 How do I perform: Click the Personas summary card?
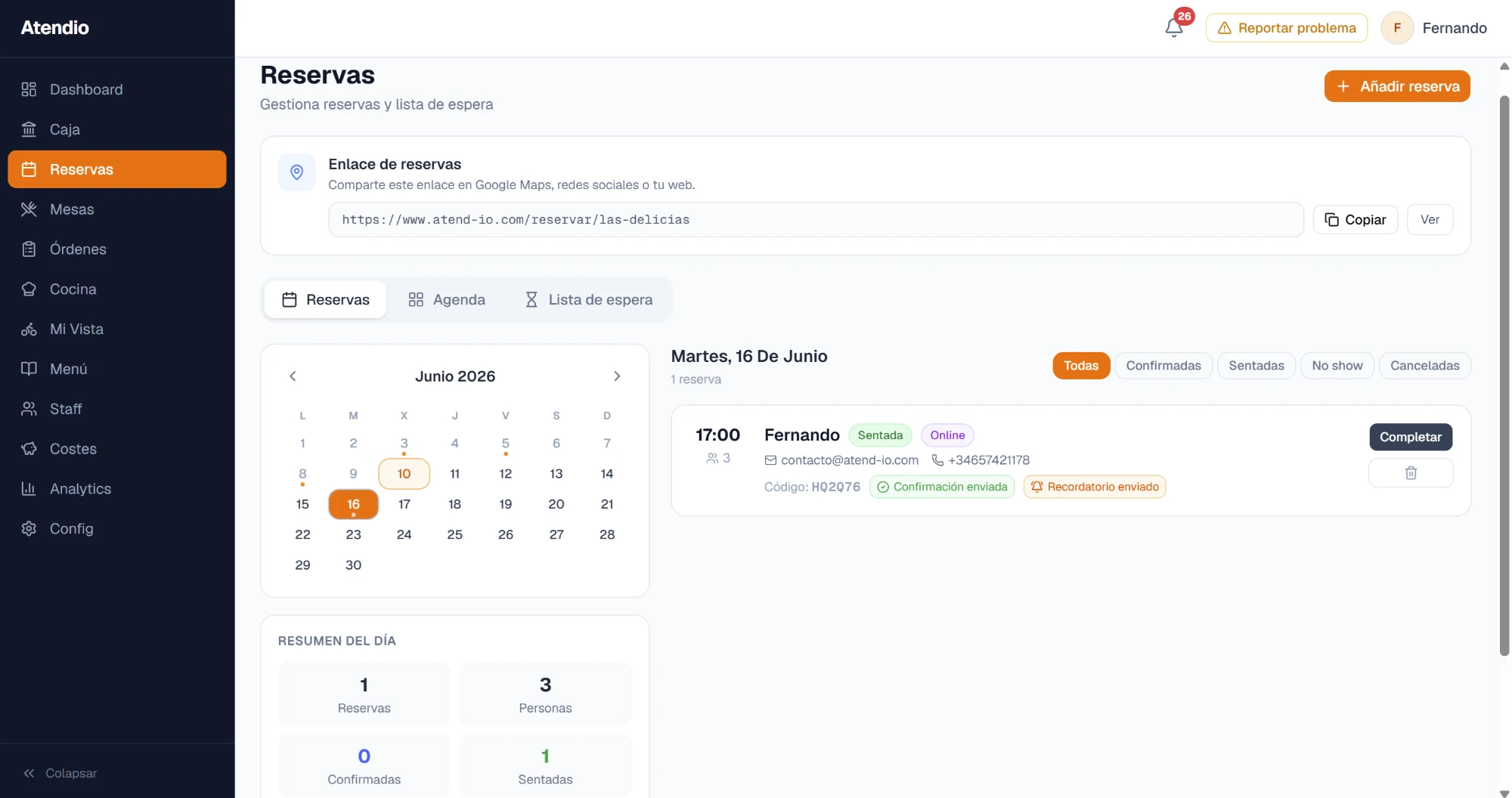click(546, 694)
